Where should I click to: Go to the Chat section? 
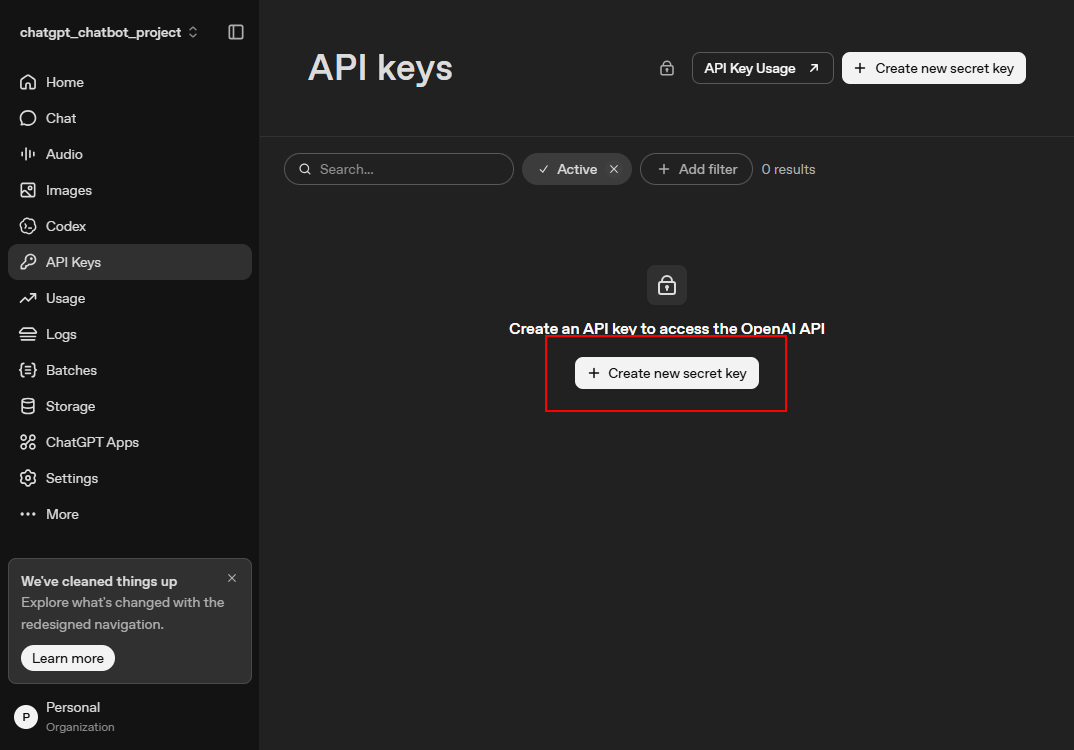click(x=129, y=118)
